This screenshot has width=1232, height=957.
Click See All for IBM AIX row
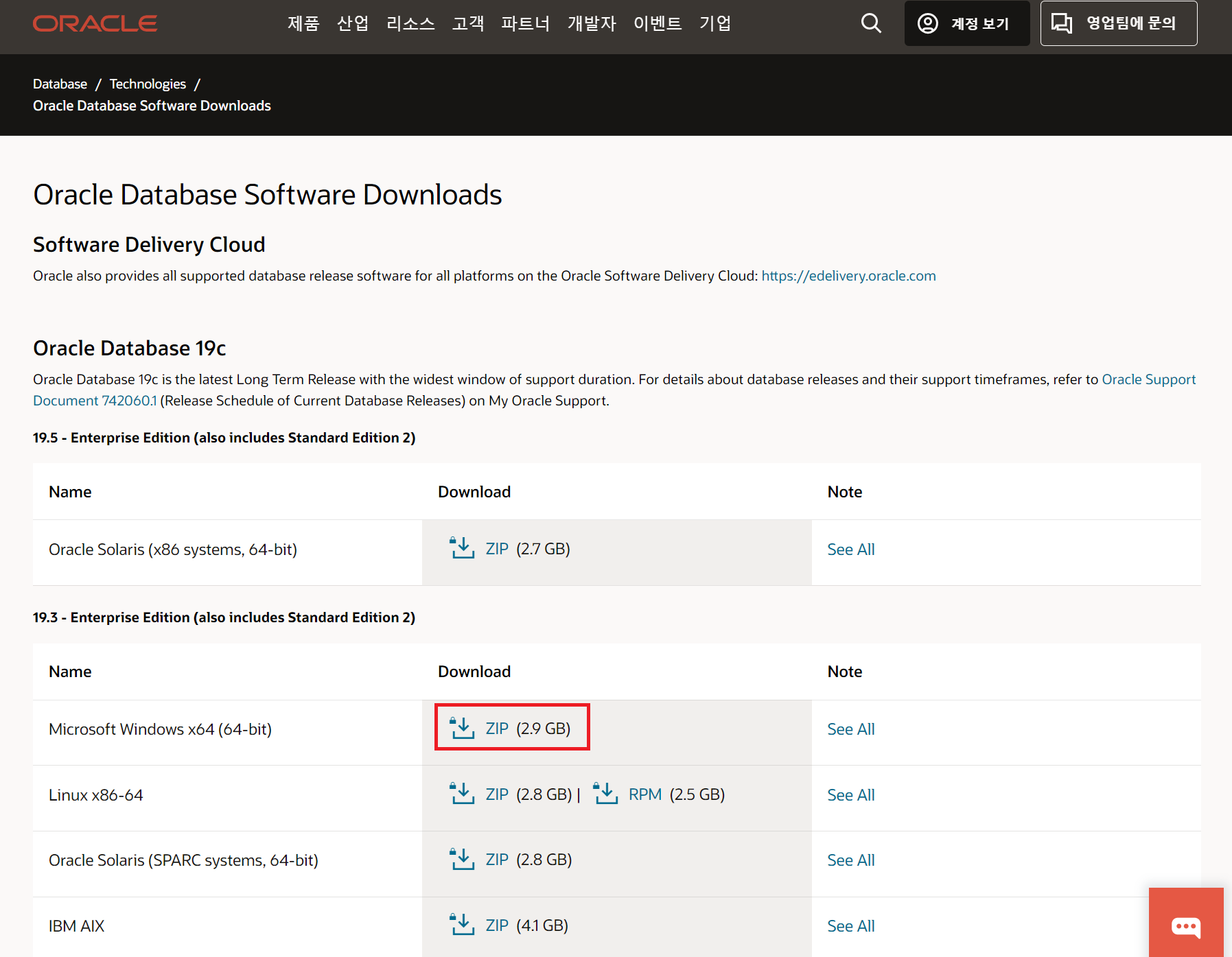click(x=850, y=926)
